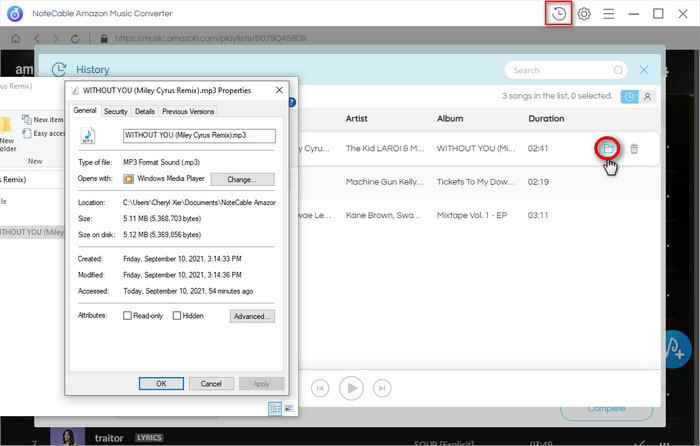Image resolution: width=700 pixels, height=446 pixels.
Task: Click the Tickets To My Dow... album cell
Action: pos(475,182)
